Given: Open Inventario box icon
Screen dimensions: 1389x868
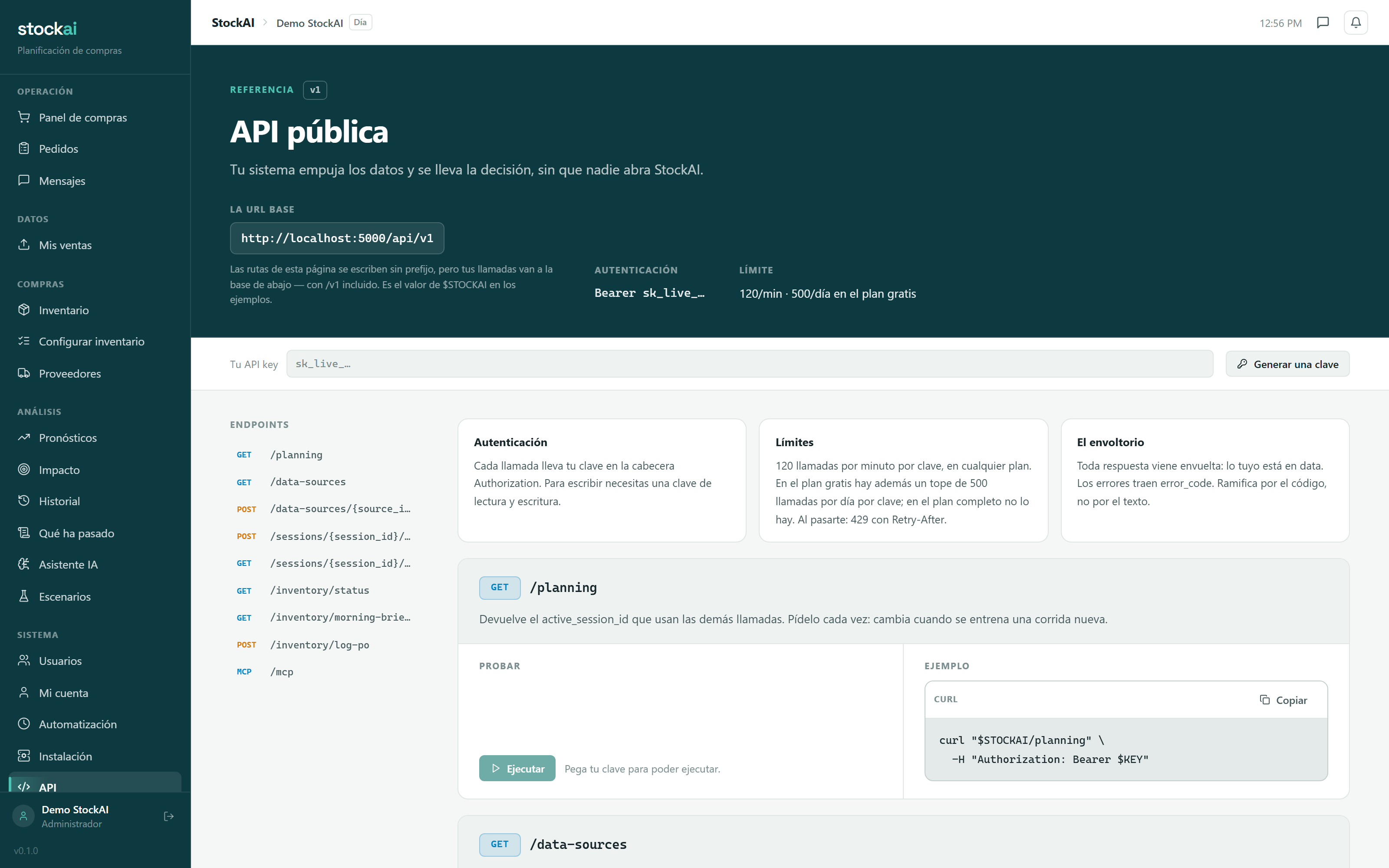Looking at the screenshot, I should point(23,310).
